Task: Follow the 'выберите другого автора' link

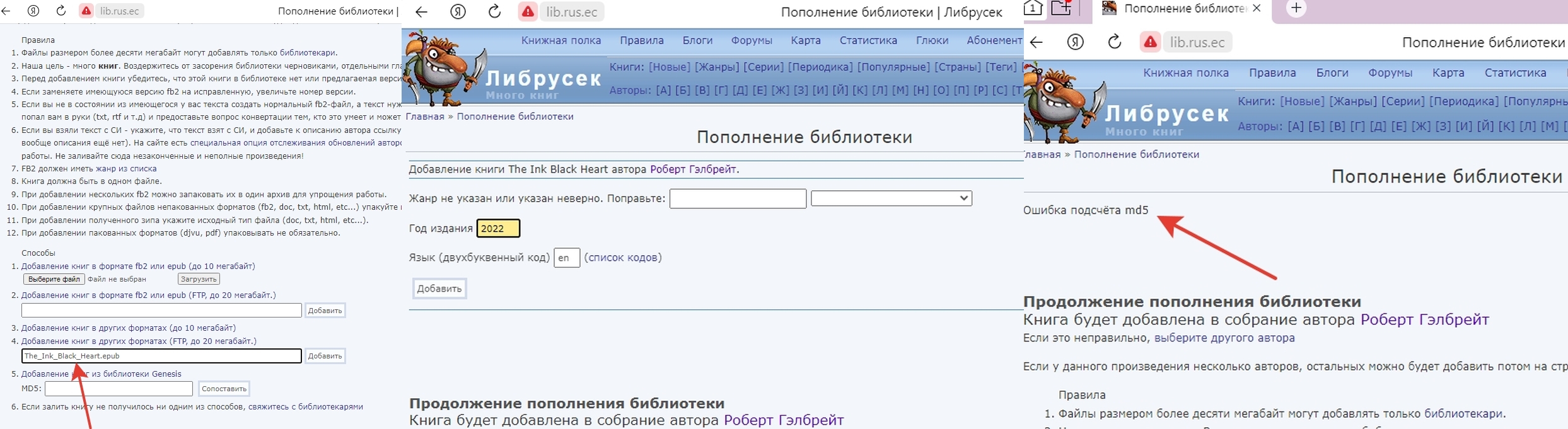Action: (x=1224, y=338)
